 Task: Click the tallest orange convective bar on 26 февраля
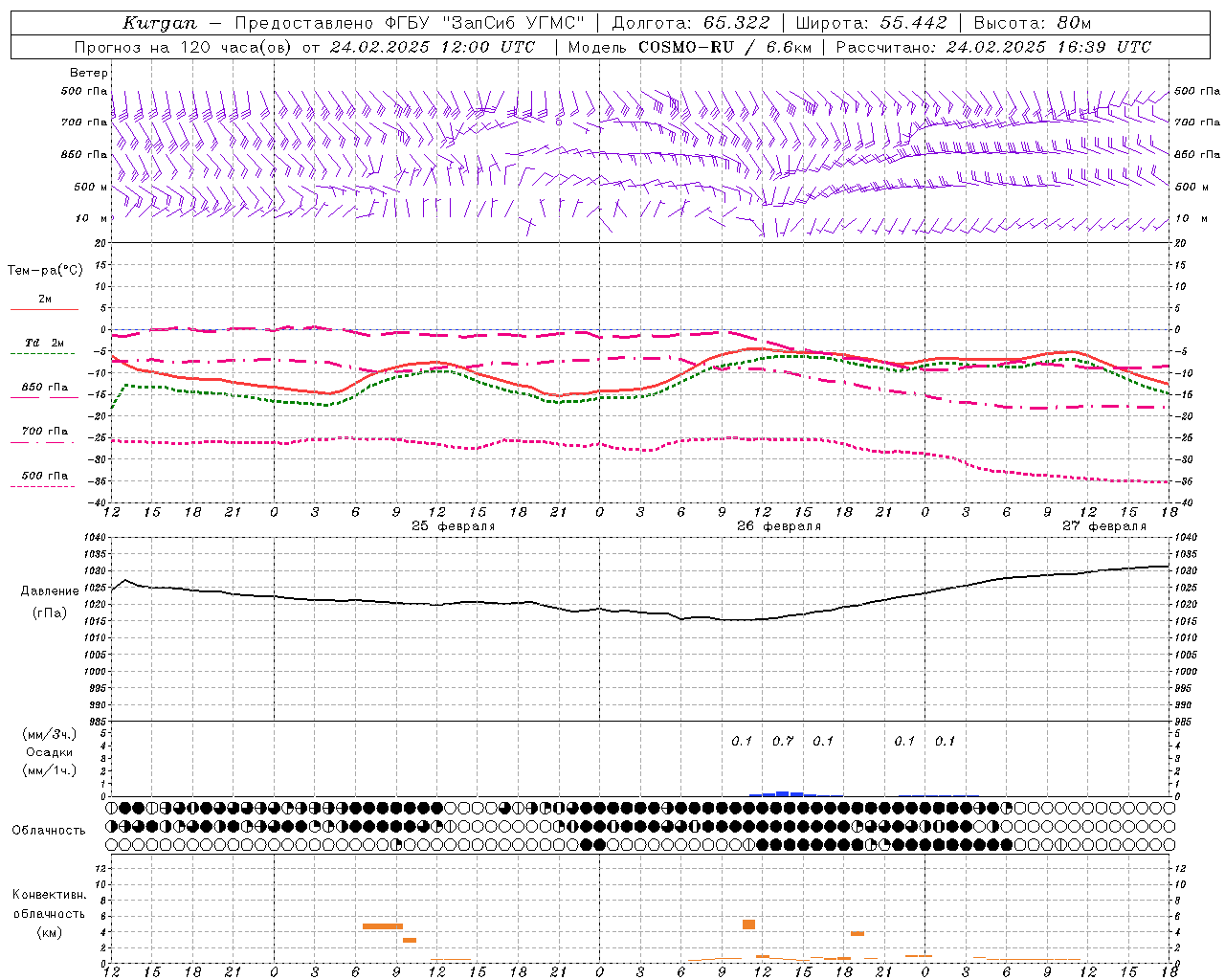[748, 924]
